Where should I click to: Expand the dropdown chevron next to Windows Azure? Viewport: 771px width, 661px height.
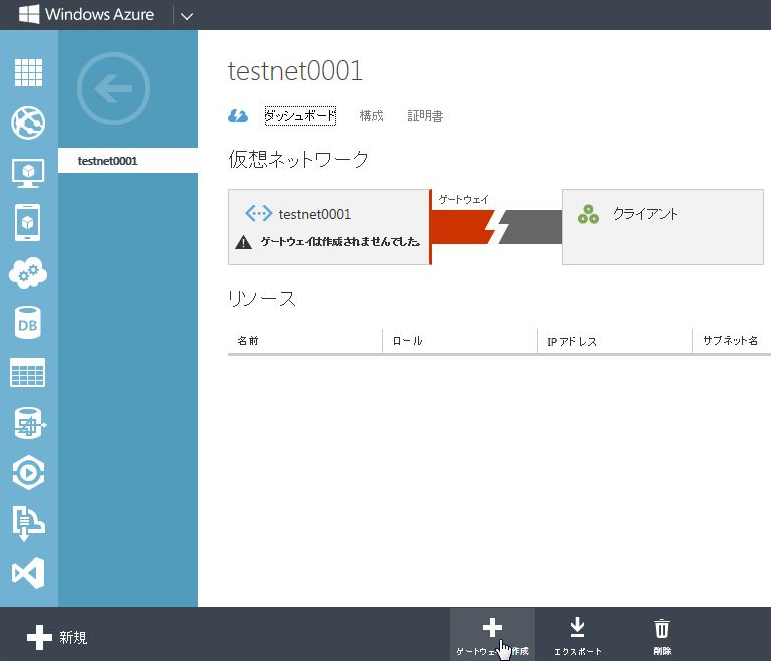click(x=187, y=16)
